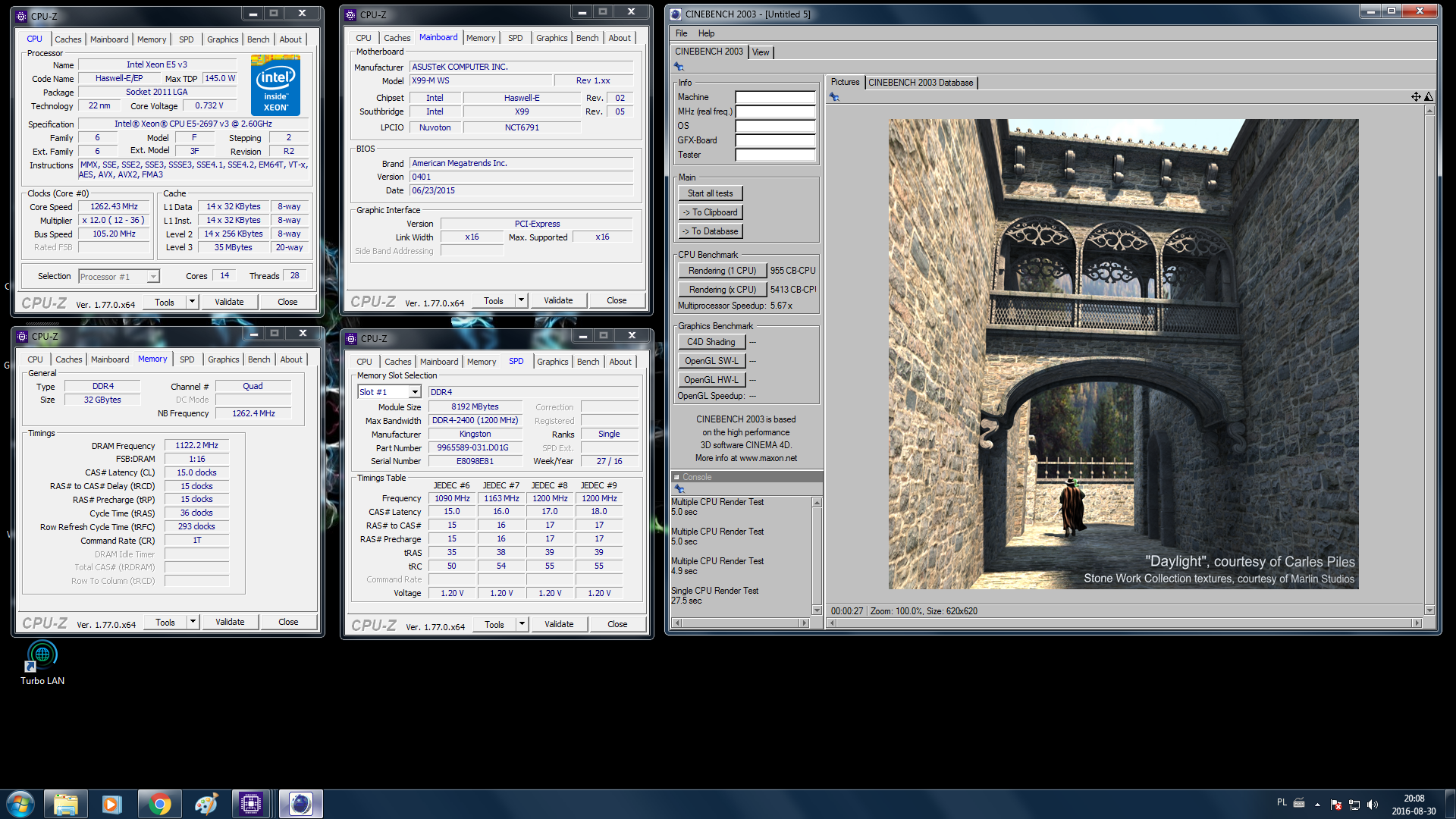Click the CINEBENCH 2003 title bar icon
Viewport: 1456px width, 819px height.
tap(676, 14)
